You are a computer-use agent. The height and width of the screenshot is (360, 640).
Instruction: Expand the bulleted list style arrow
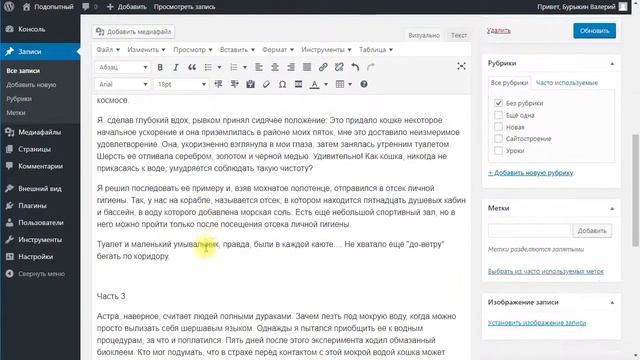(x=219, y=67)
